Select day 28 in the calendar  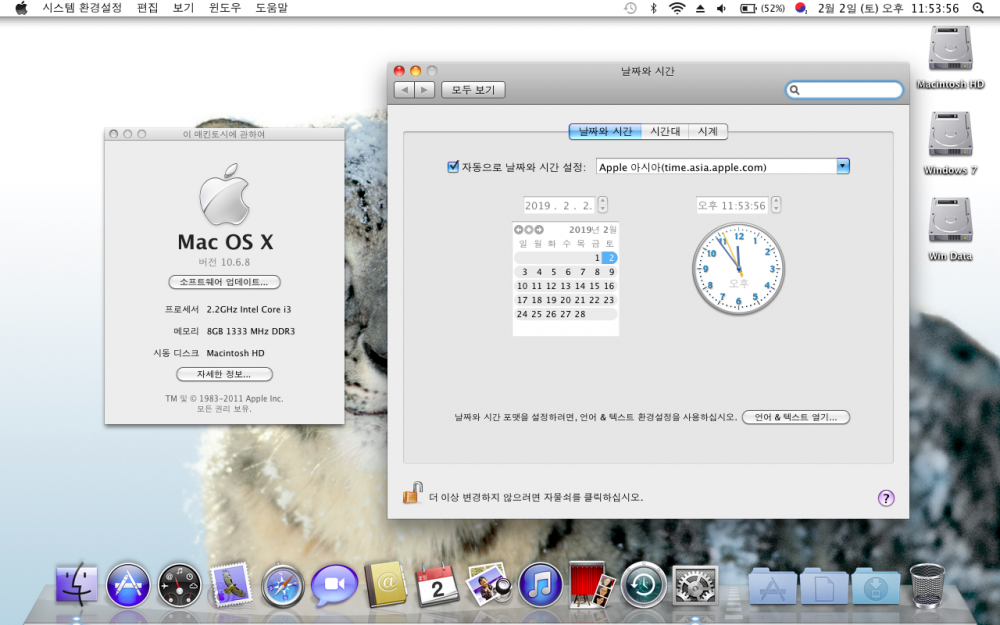point(580,314)
